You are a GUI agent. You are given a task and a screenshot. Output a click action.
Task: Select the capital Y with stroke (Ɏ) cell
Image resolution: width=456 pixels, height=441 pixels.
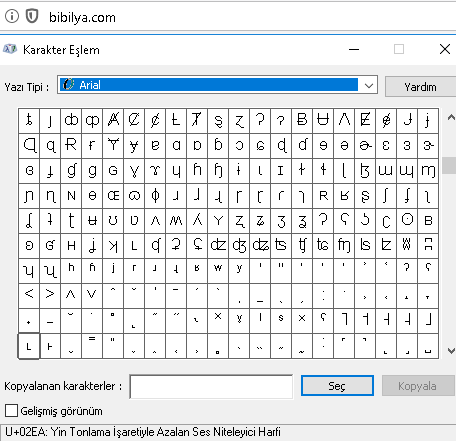113,145
